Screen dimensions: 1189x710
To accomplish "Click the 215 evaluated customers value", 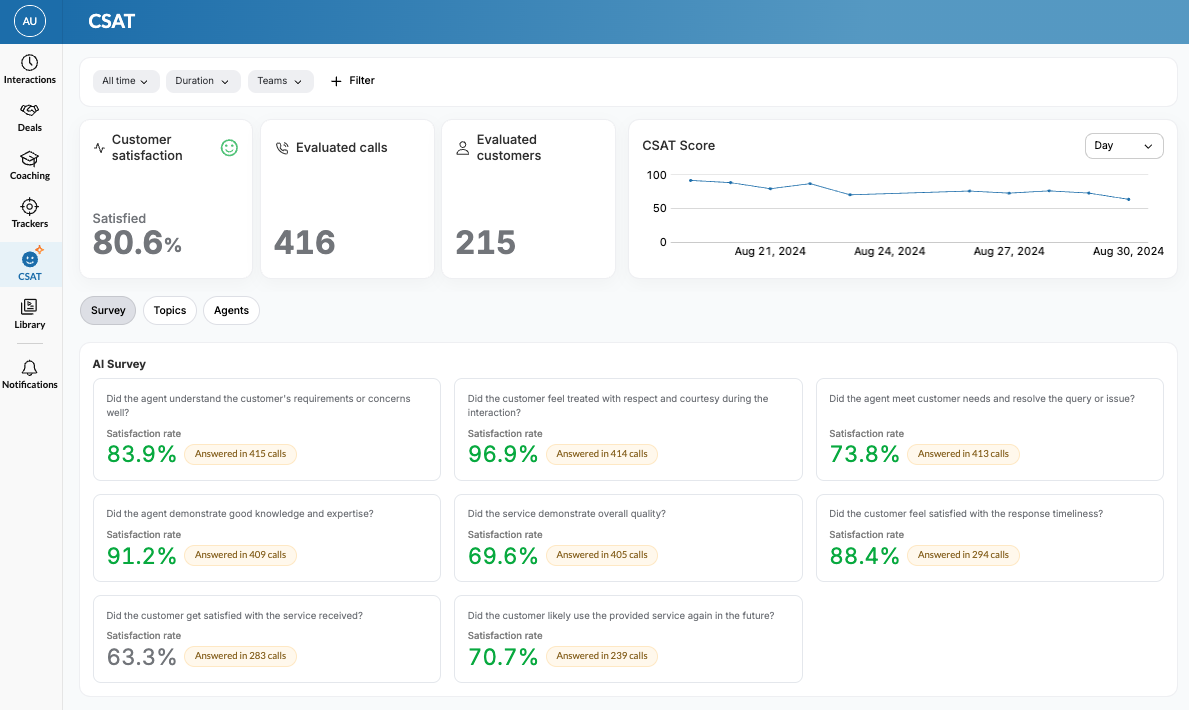I will click(x=485, y=243).
